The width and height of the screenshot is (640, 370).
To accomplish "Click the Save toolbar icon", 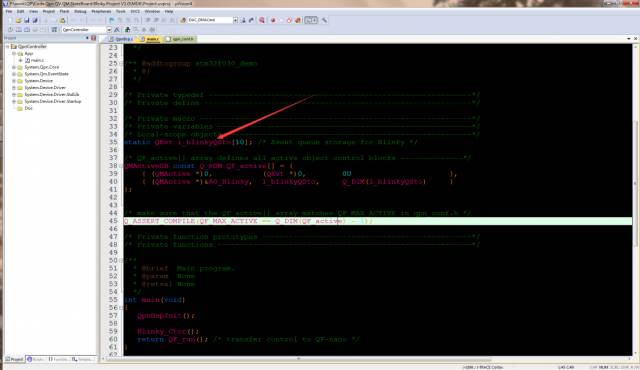I will click(27, 20).
